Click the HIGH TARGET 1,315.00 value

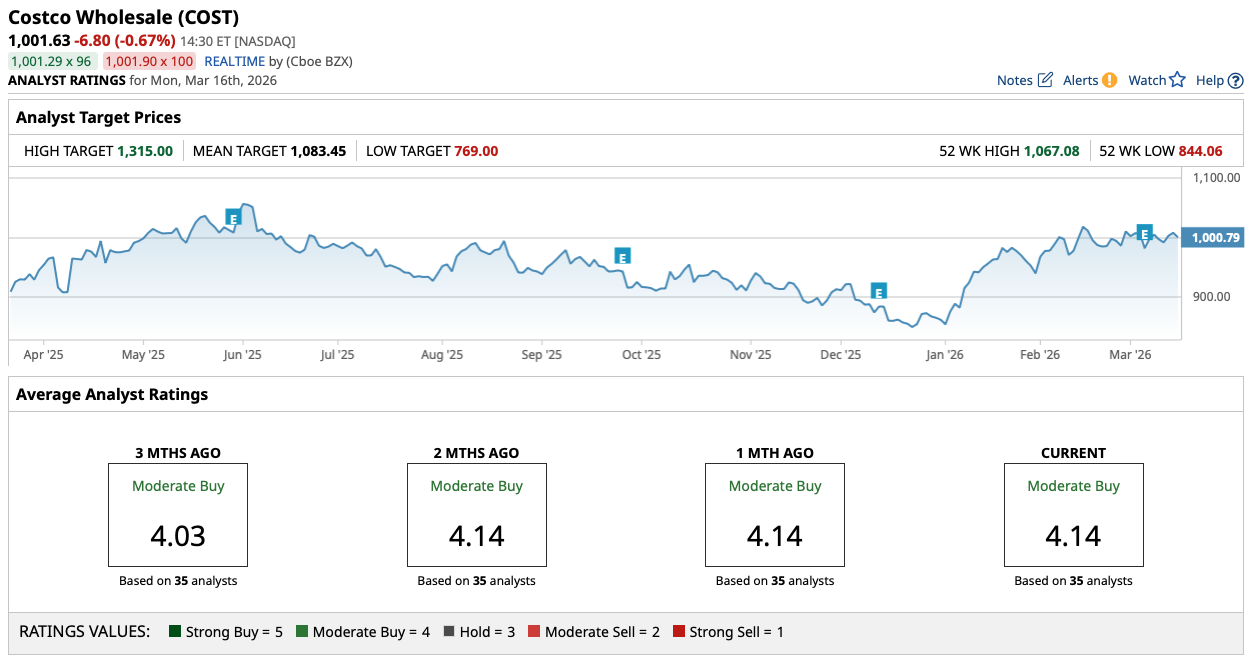[x=145, y=151]
